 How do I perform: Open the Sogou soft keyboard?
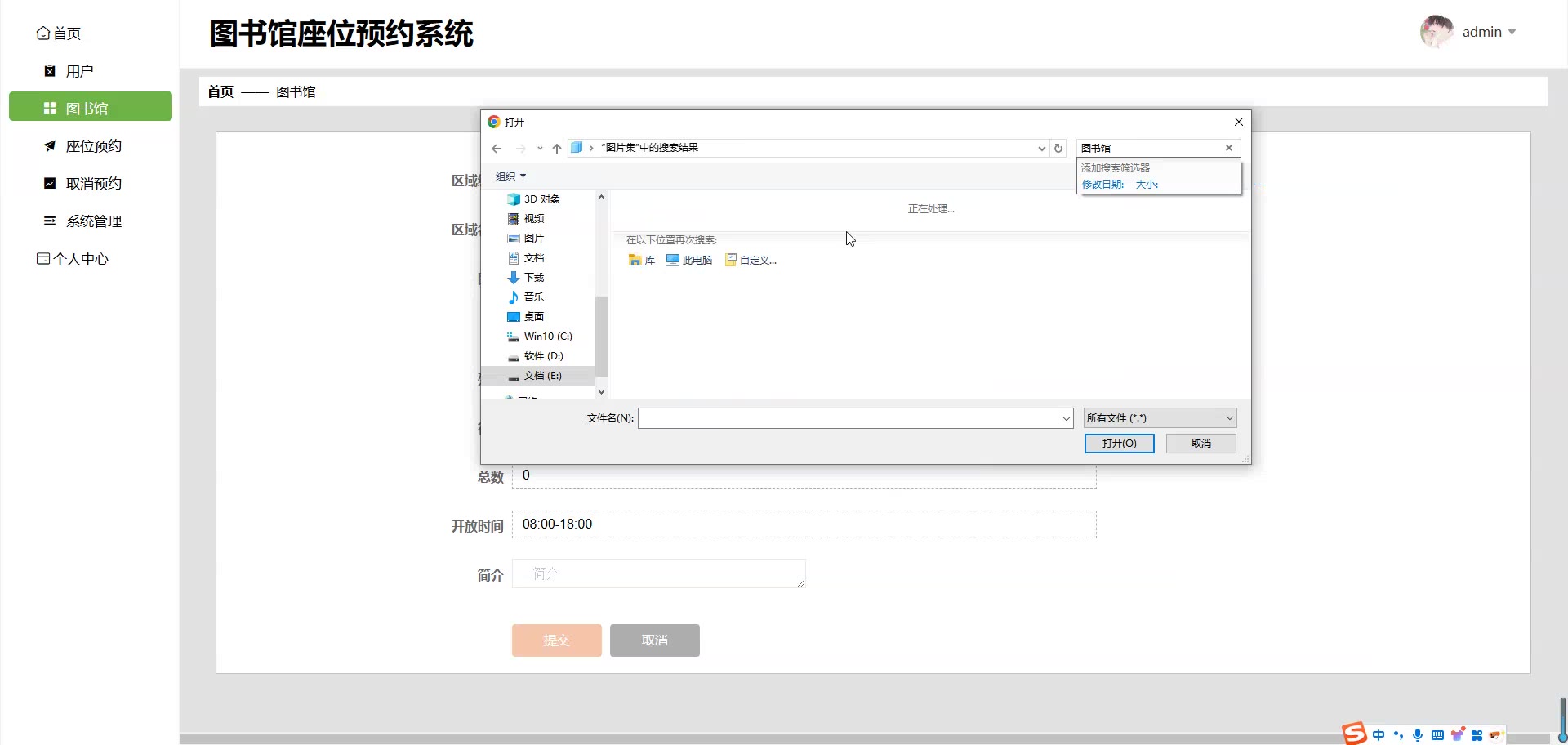(1437, 735)
